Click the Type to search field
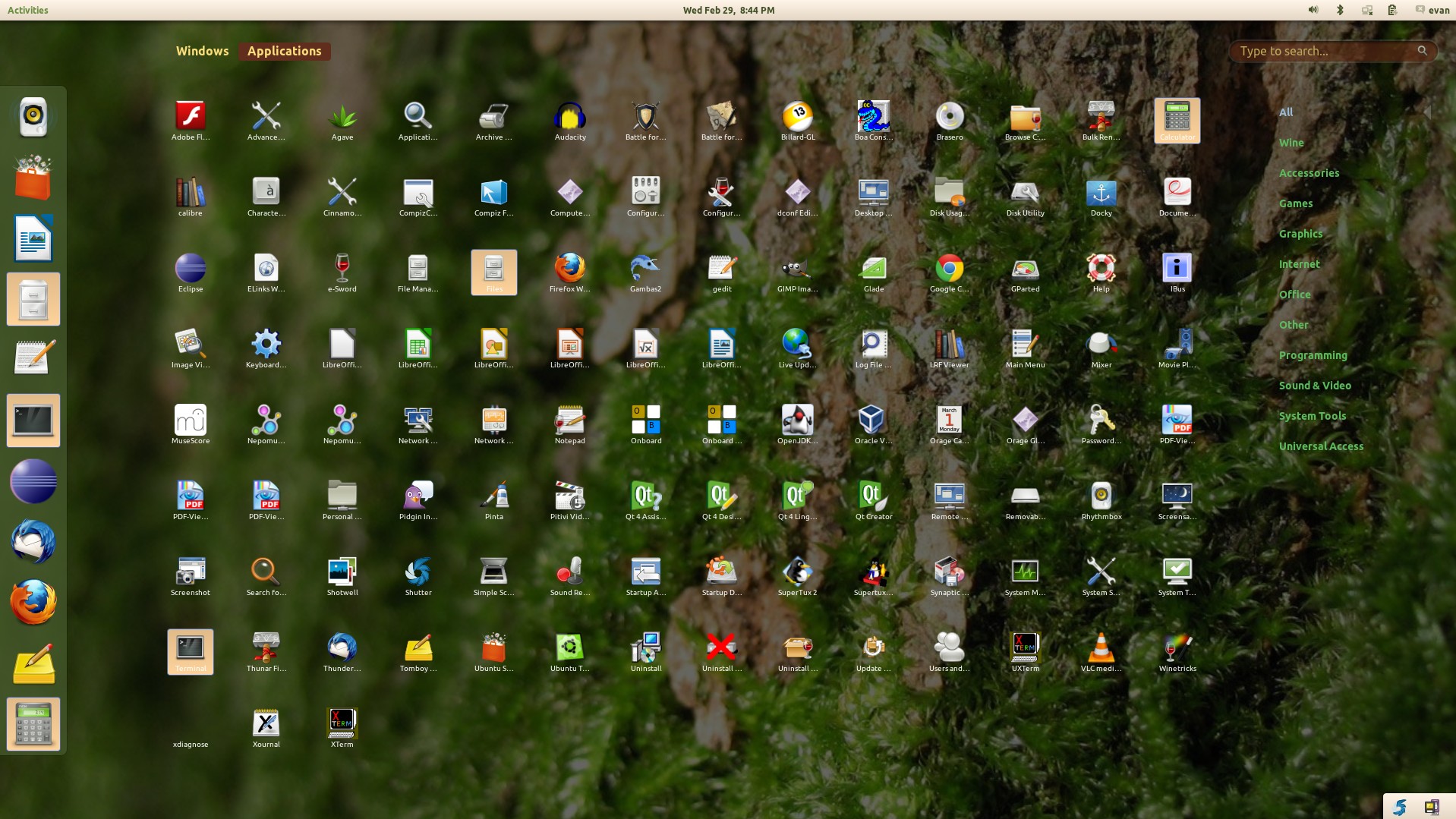Viewport: 1456px width, 819px height. tap(1333, 51)
